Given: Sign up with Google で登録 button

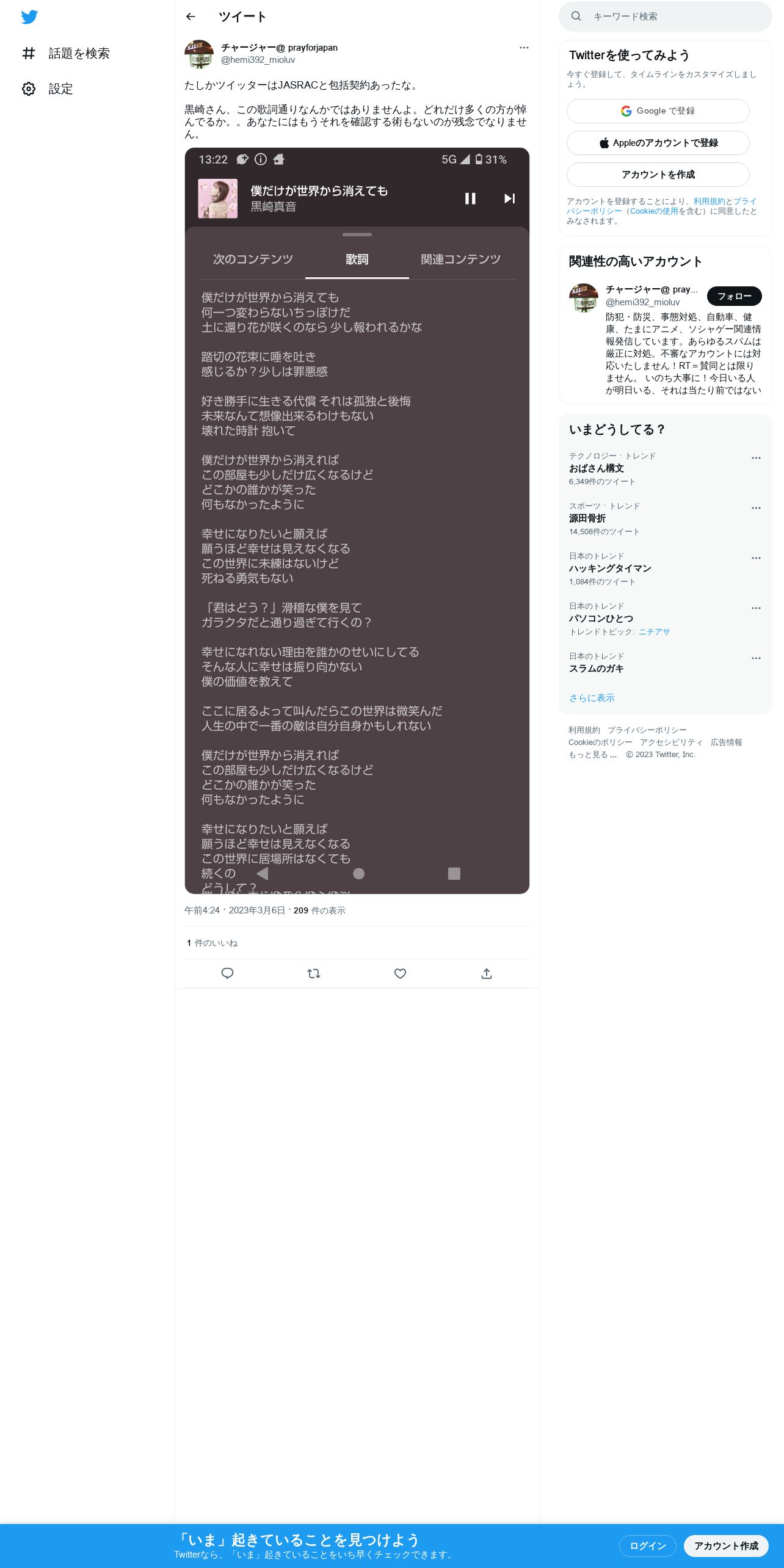Looking at the screenshot, I should click(658, 111).
